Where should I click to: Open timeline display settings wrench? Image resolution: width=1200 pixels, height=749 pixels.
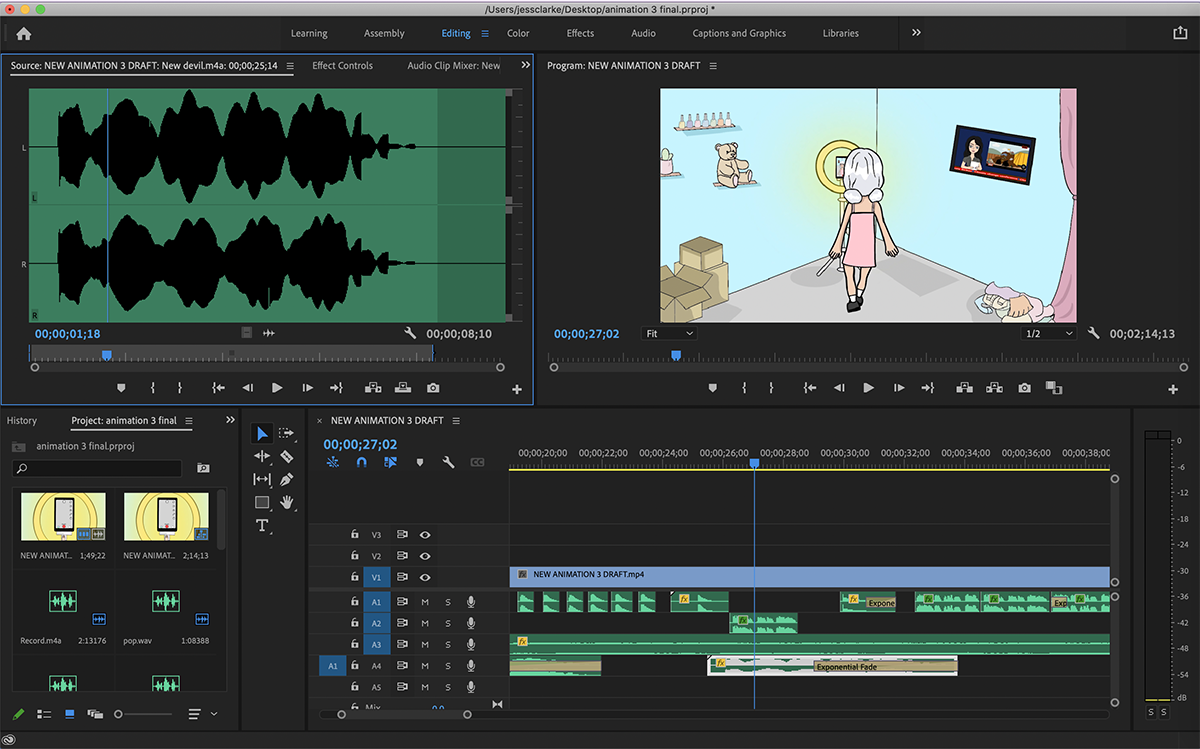point(448,462)
